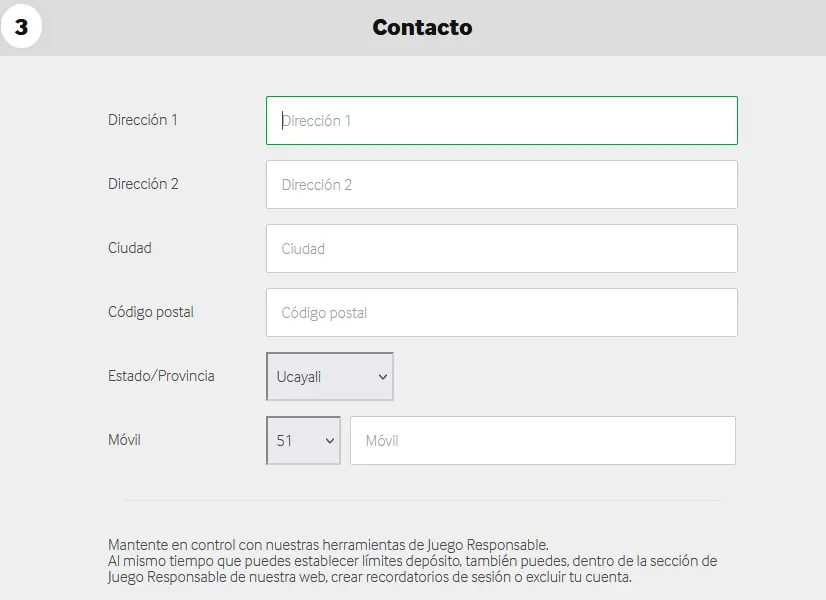Viewport: 826px width, 600px height.
Task: Click the Dirección 2 input field
Action: (500, 184)
